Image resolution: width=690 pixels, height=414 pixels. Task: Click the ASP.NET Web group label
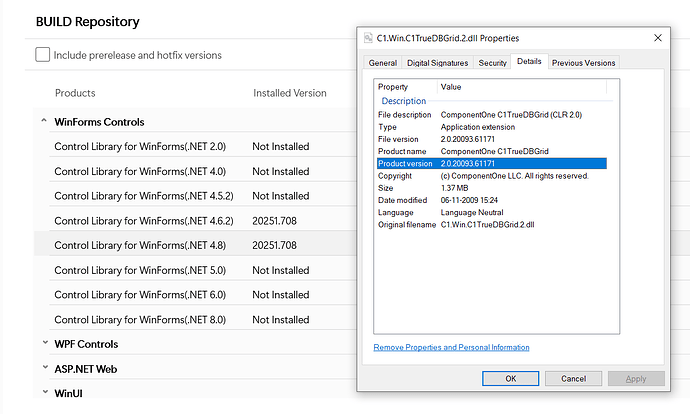click(85, 369)
